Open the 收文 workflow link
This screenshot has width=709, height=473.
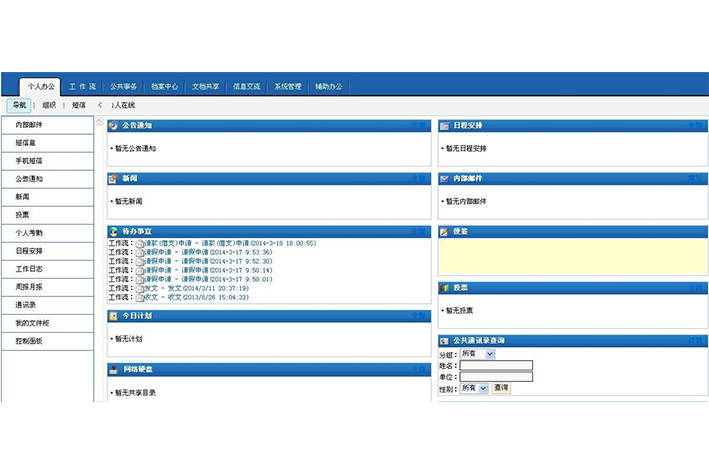point(196,298)
